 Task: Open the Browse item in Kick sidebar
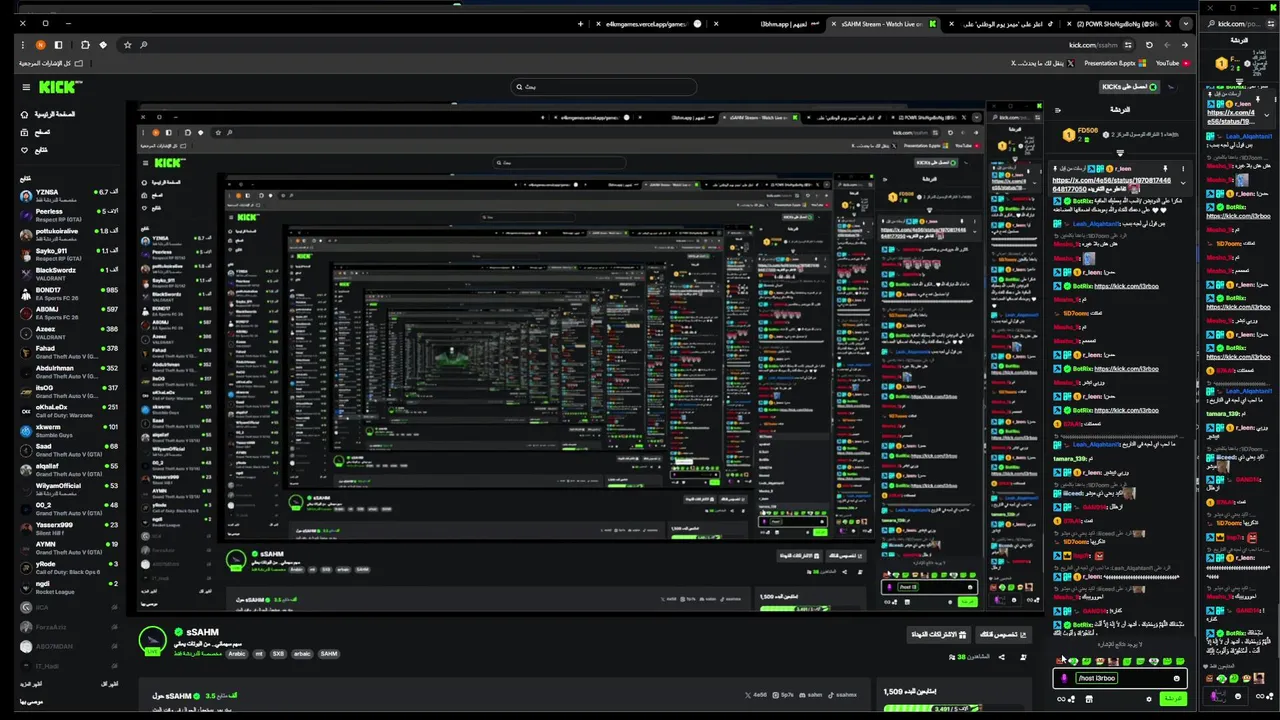[36, 132]
